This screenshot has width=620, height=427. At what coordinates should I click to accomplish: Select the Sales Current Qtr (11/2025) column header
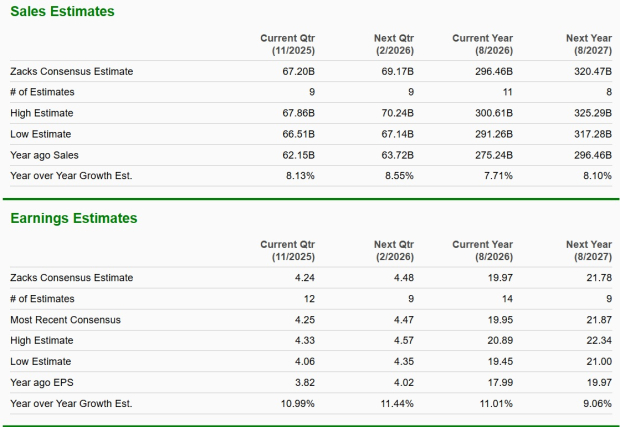click(x=287, y=44)
